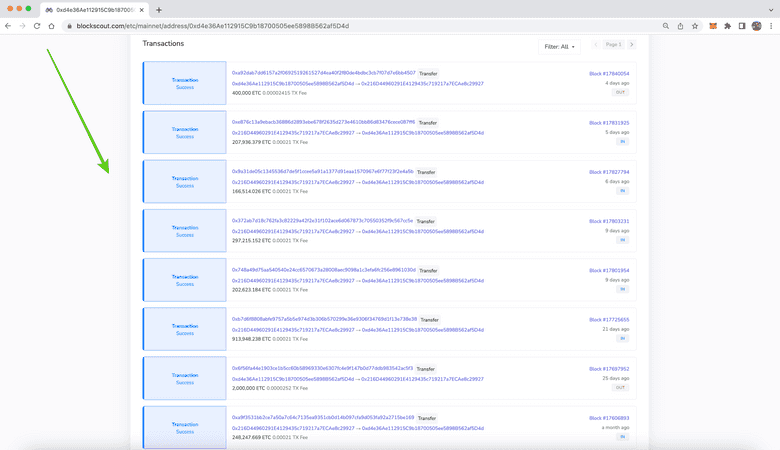Click the browser reload page icon
This screenshot has width=780, height=450.
pos(37,25)
